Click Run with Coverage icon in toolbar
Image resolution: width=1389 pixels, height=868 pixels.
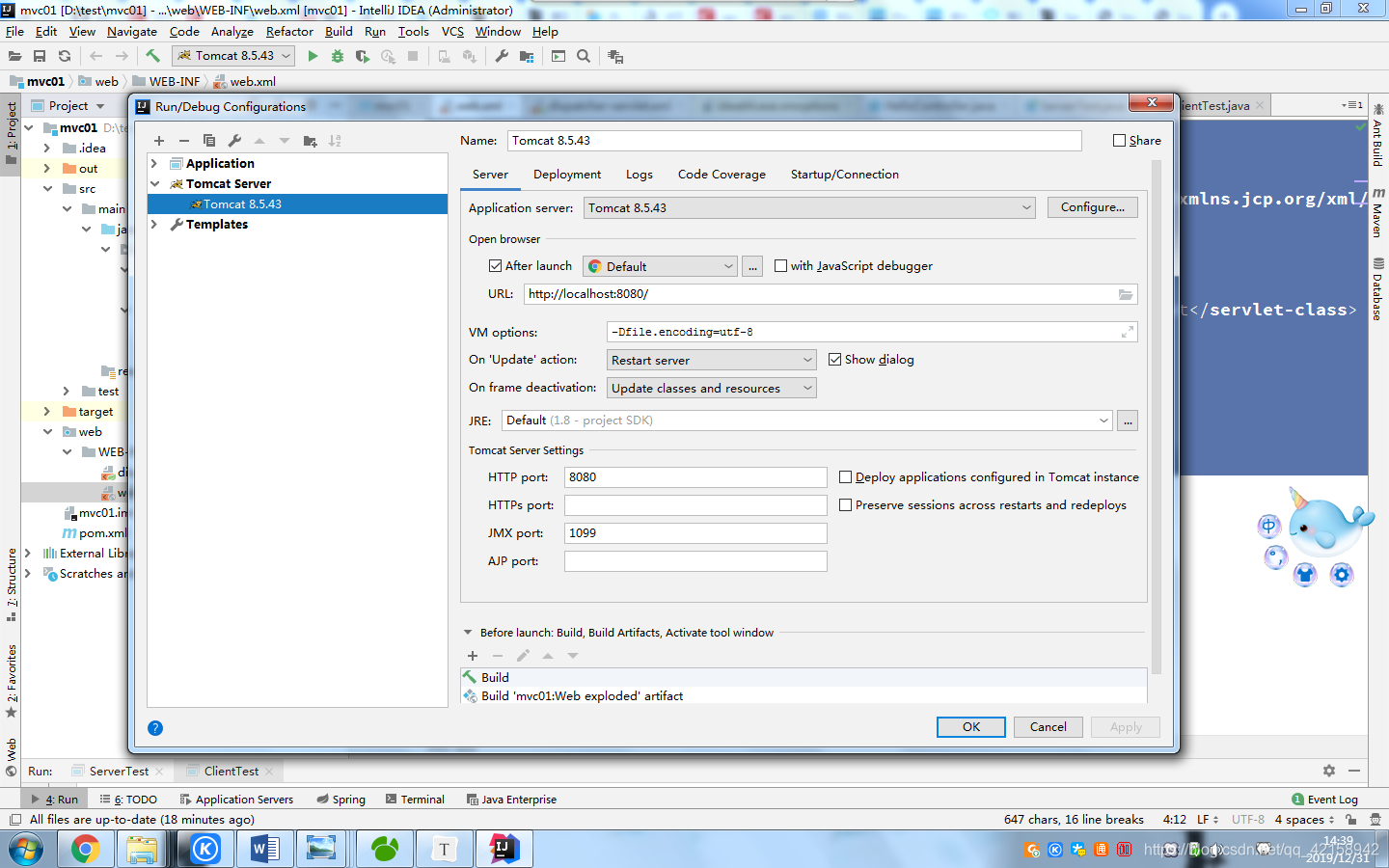point(363,56)
